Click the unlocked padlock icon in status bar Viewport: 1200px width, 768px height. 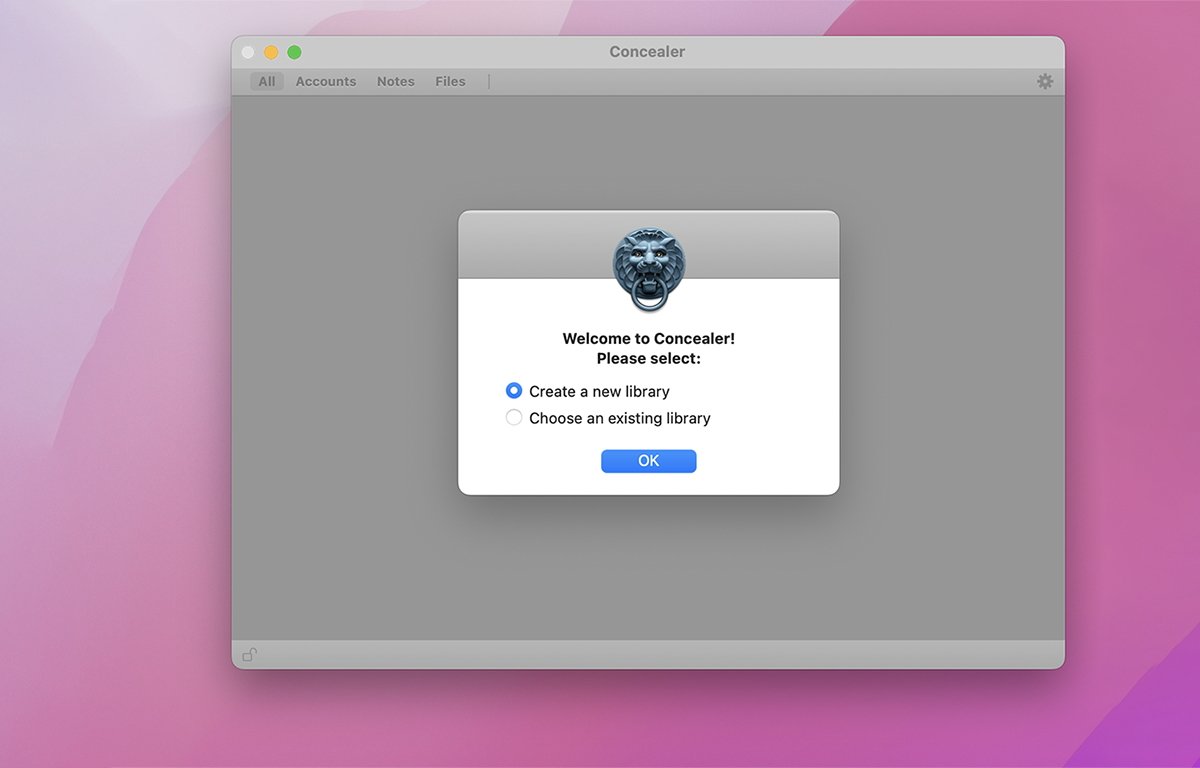point(250,655)
